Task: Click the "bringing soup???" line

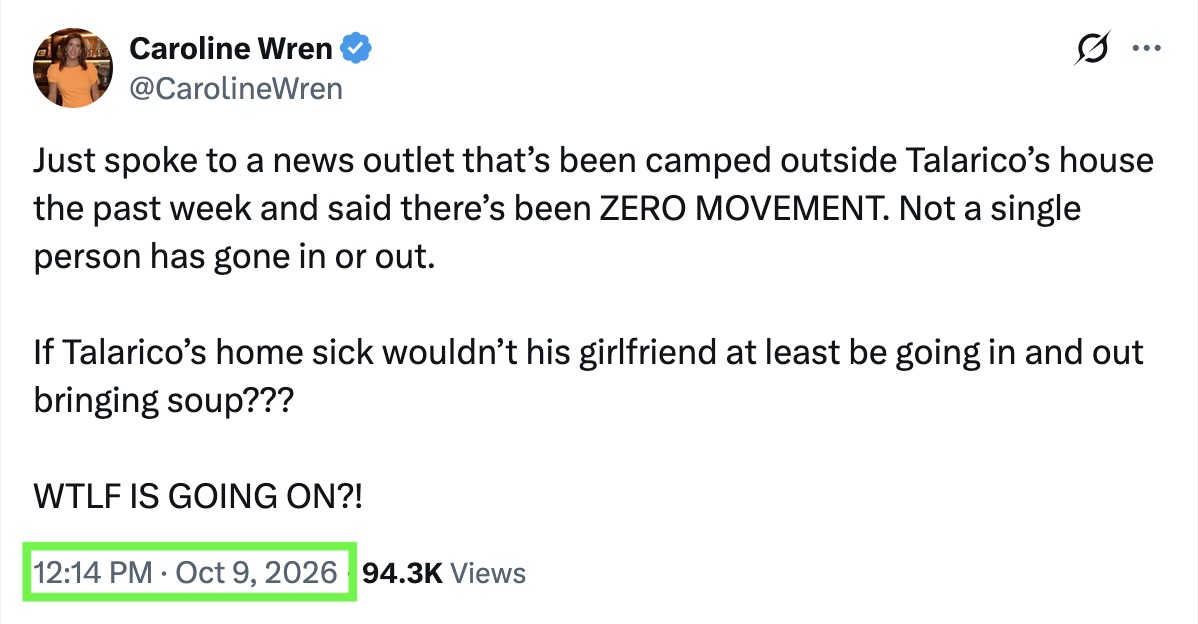Action: pyautogui.click(x=163, y=401)
